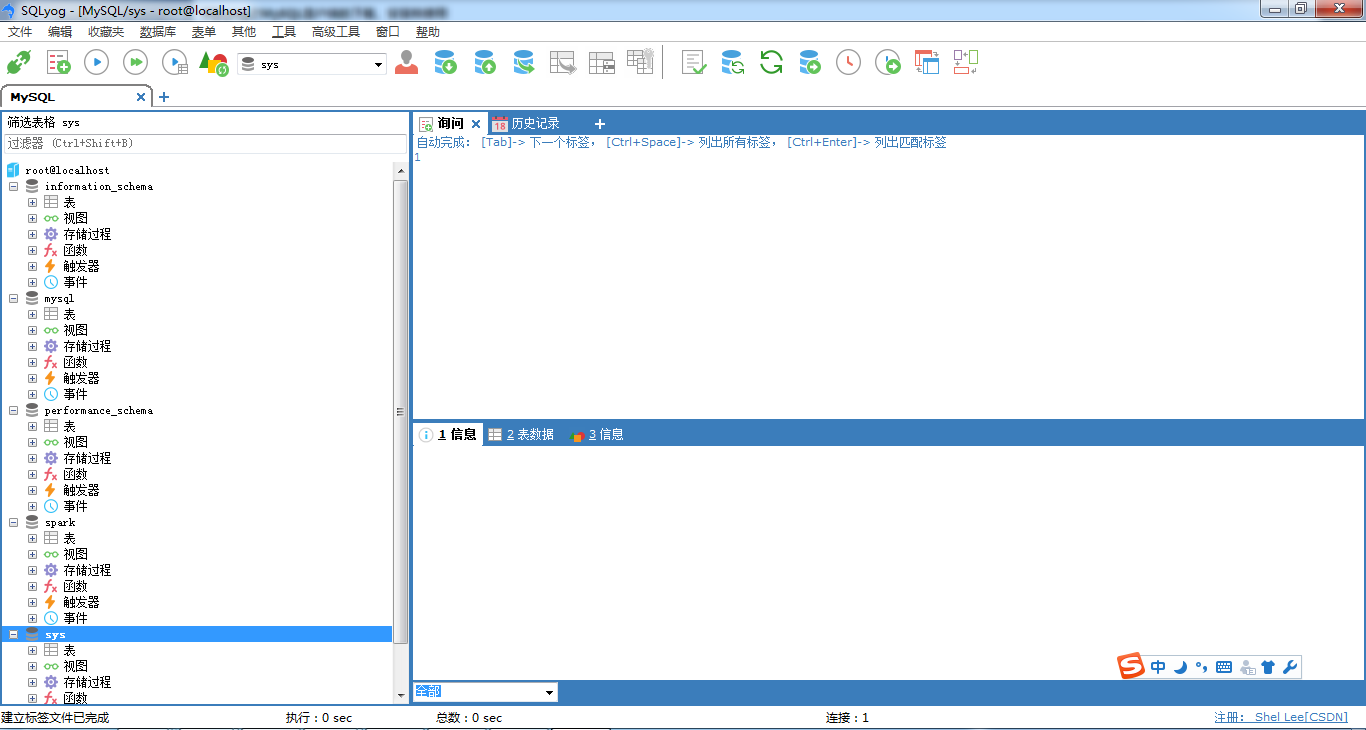Viewport: 1366px width, 730px height.
Task: Click the clock with green arrow icon
Action: pyautogui.click(x=888, y=63)
